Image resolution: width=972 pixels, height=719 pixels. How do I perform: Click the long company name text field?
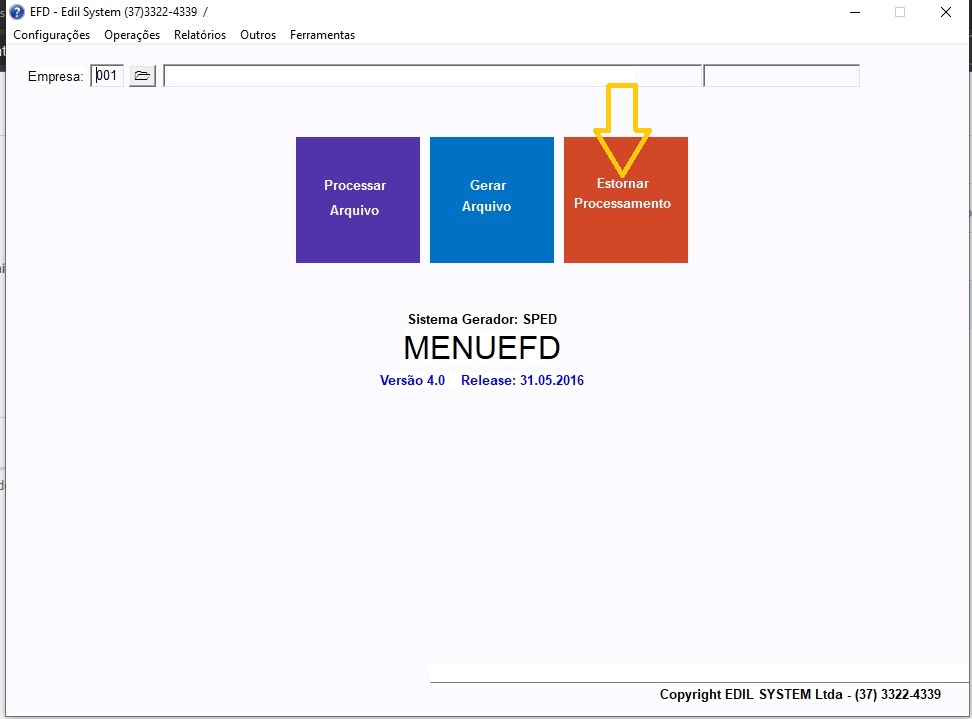(432, 76)
